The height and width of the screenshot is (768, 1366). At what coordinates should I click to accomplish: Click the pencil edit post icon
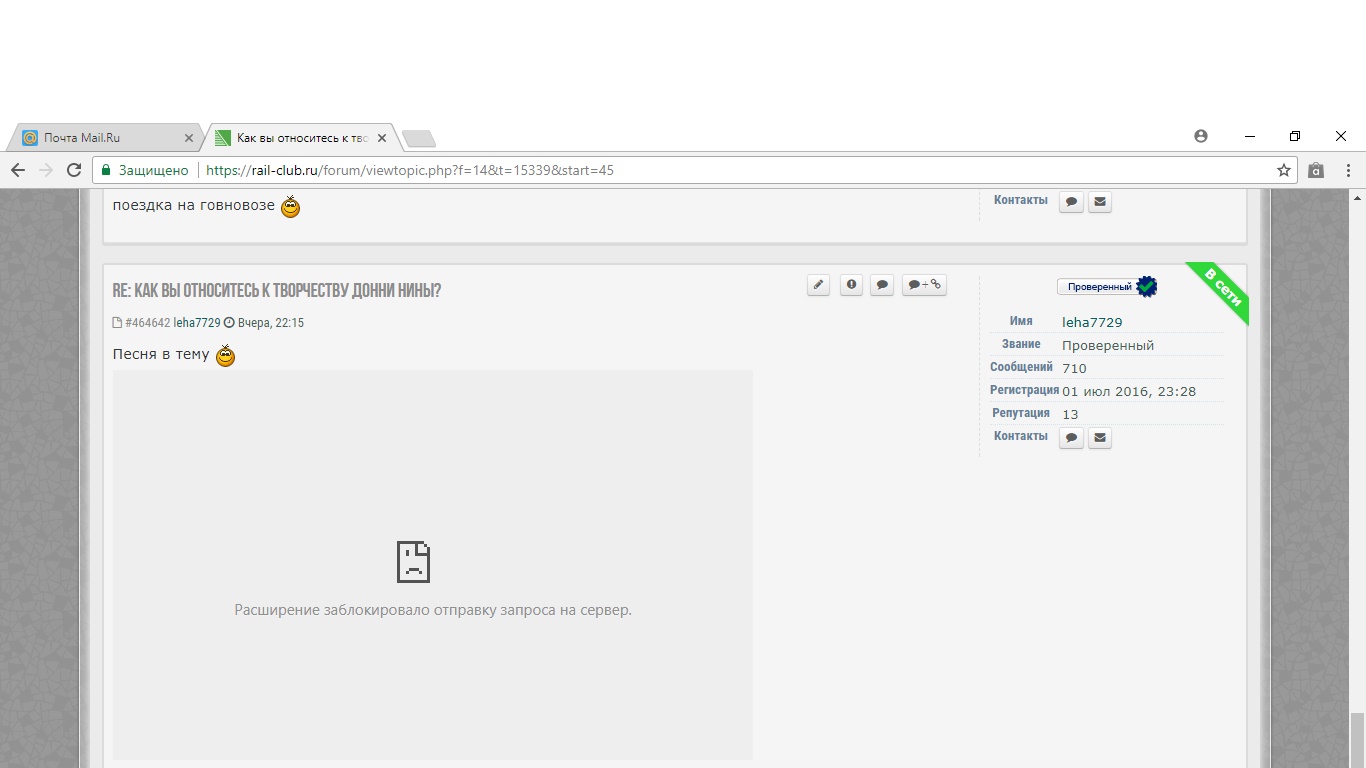818,285
